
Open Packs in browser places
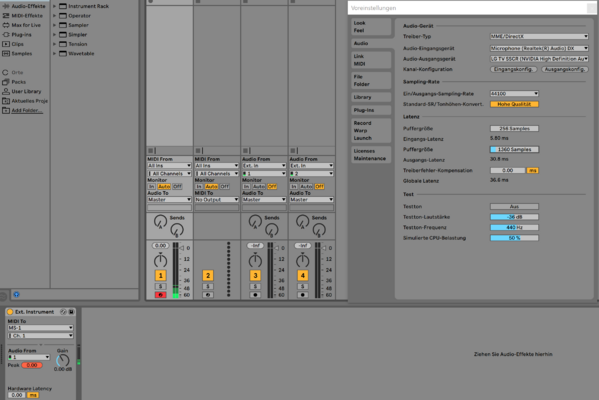point(14,82)
